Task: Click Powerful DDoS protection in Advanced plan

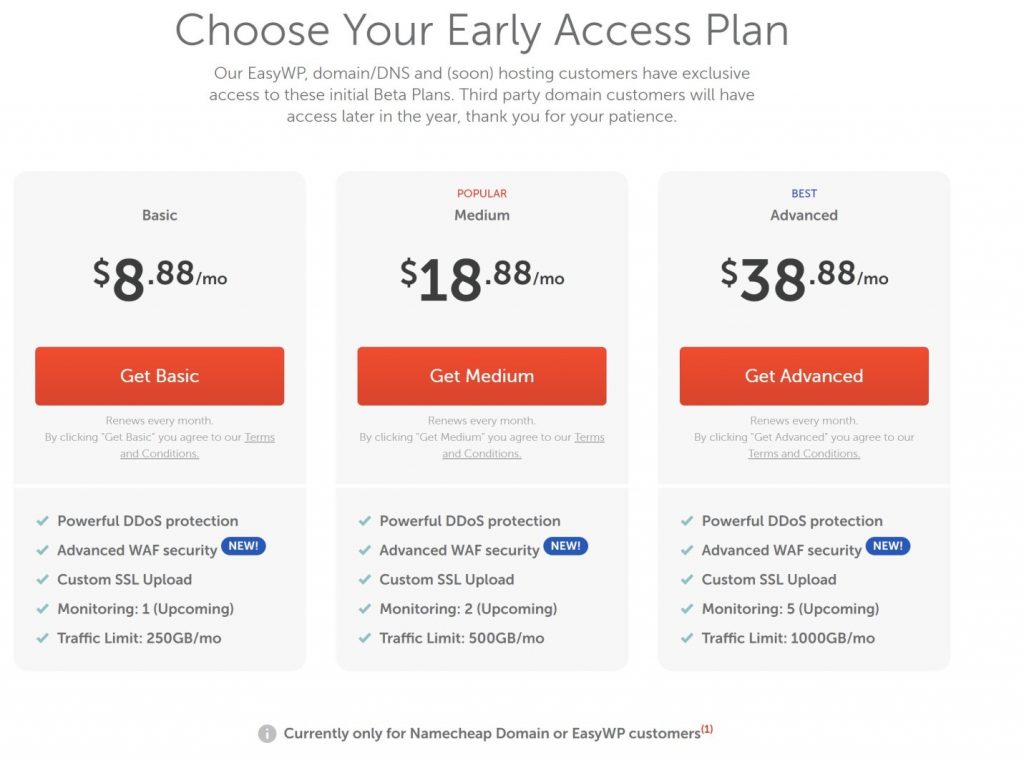Action: tap(792, 520)
